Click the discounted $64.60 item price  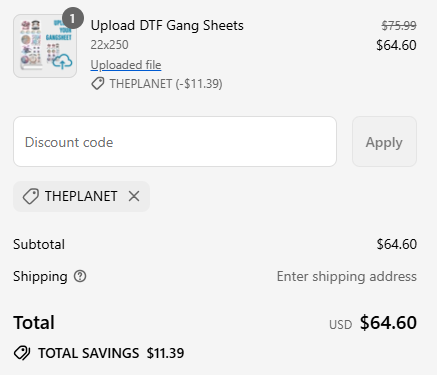(x=396, y=45)
